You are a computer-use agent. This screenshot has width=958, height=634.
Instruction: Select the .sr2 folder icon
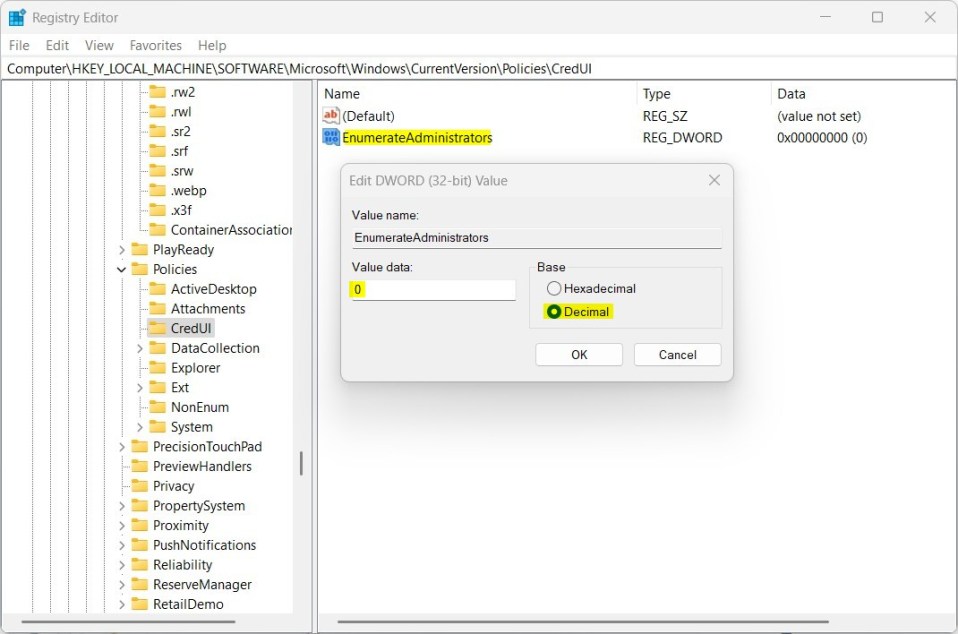[158, 131]
